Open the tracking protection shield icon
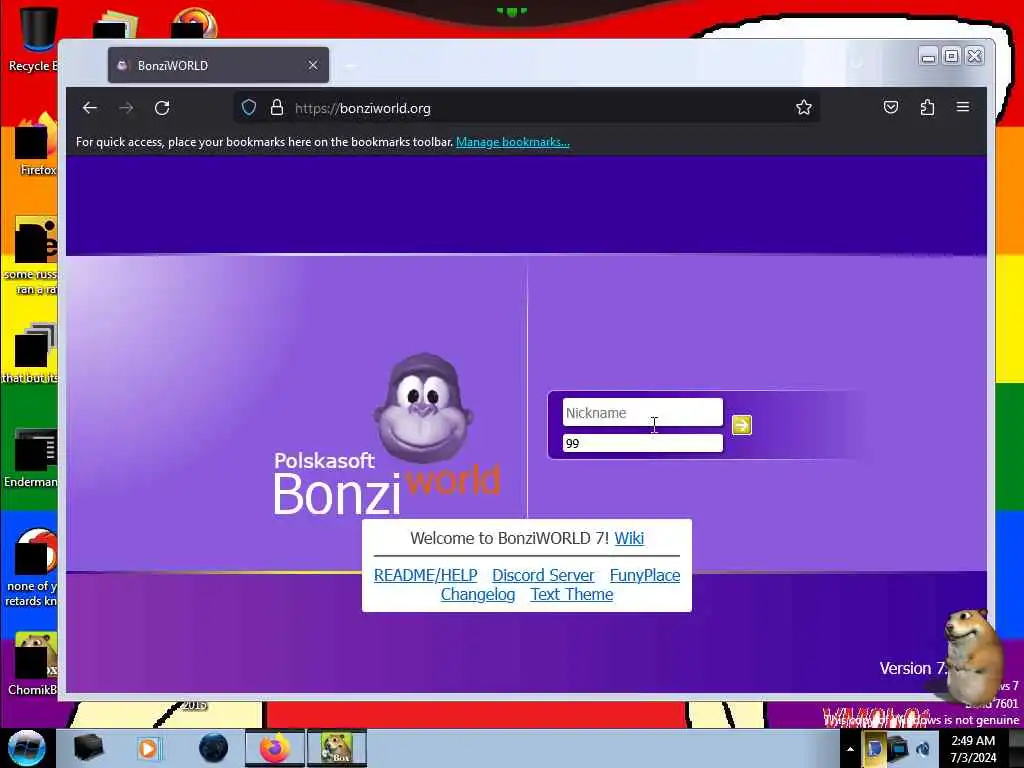The image size is (1024, 768). 249,107
